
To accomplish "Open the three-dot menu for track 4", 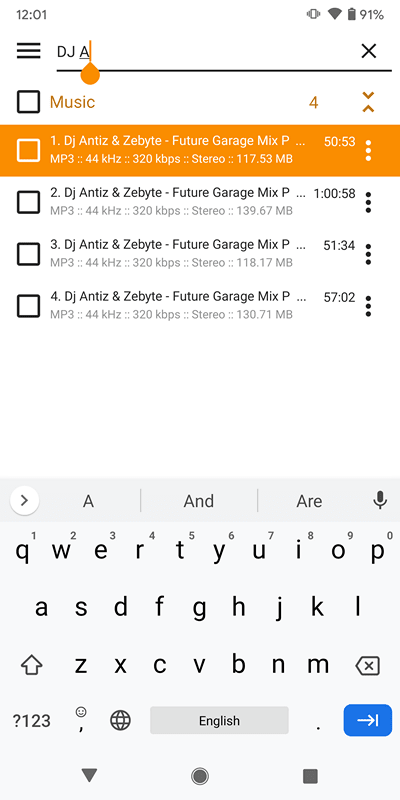I will point(368,306).
